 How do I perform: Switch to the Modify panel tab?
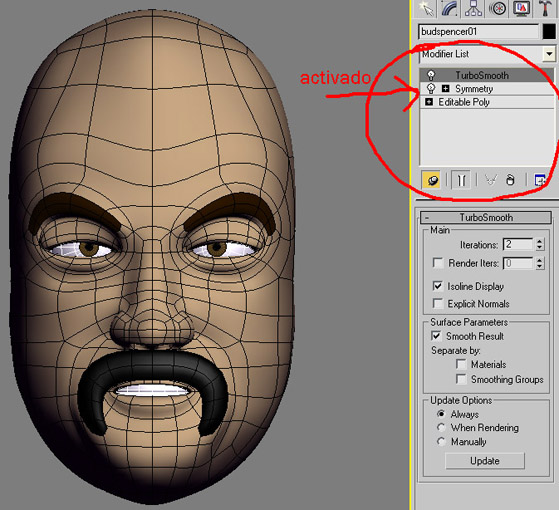point(450,9)
